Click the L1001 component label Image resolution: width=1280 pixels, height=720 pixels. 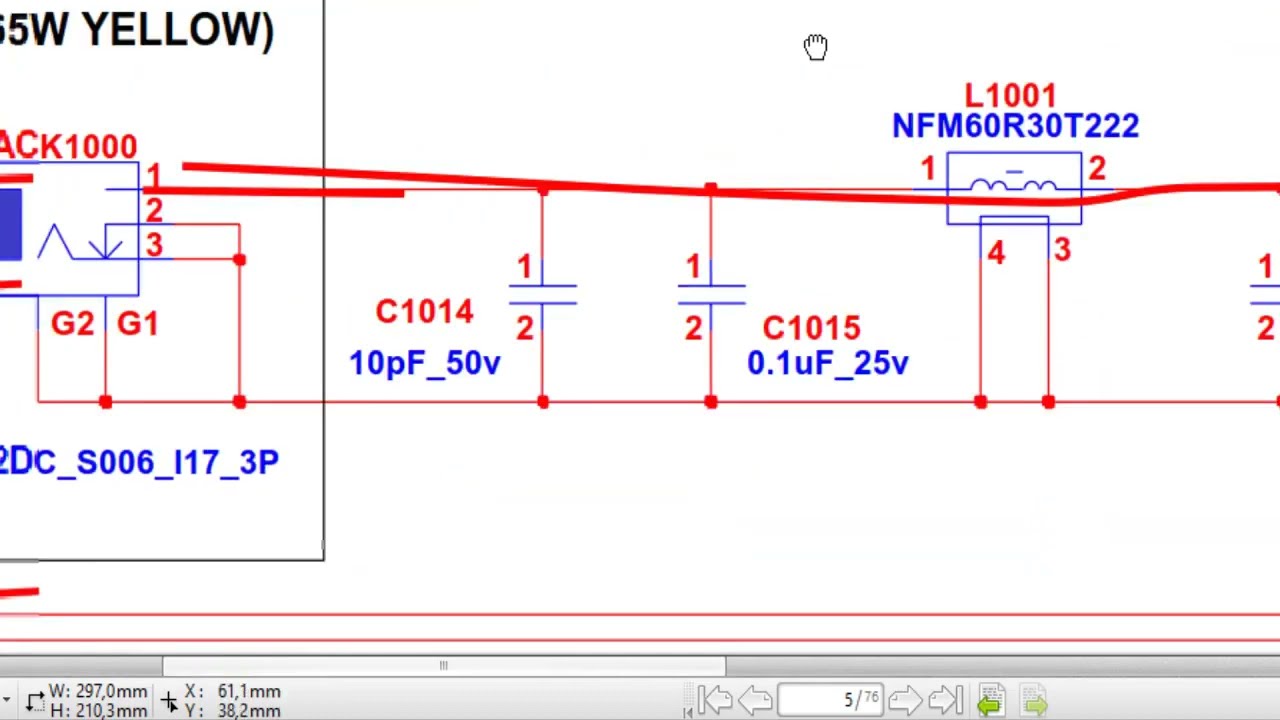point(1010,96)
